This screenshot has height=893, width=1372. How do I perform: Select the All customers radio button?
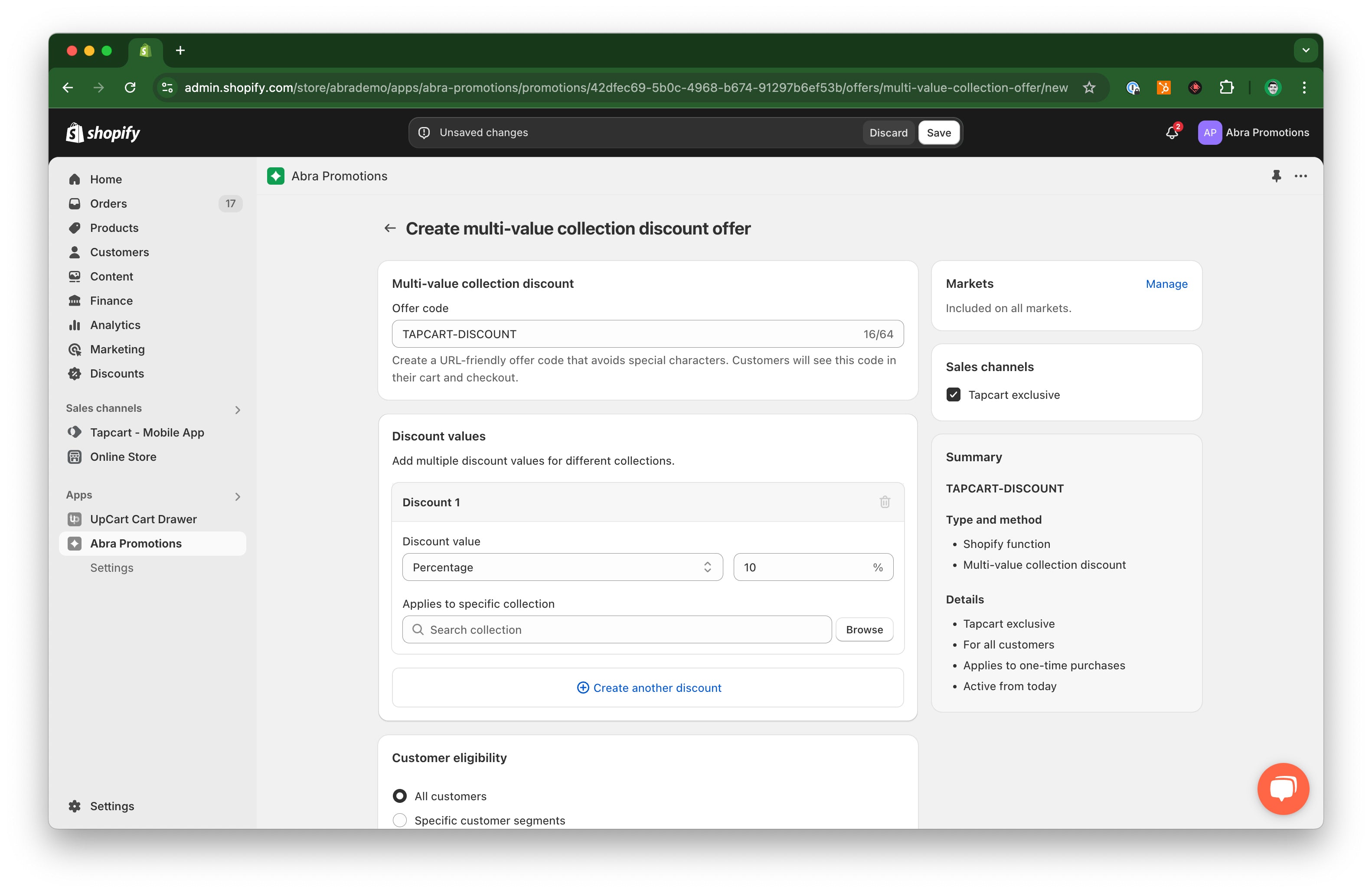[399, 796]
